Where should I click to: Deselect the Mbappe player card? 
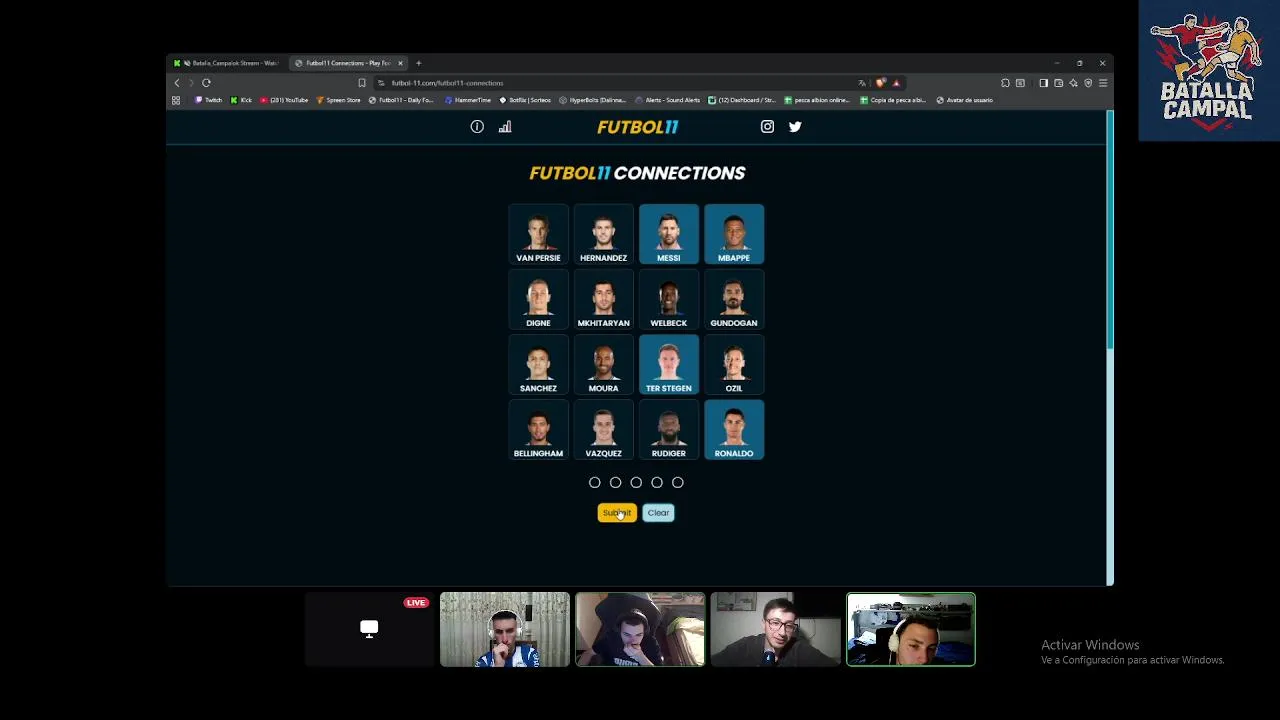[x=734, y=234]
